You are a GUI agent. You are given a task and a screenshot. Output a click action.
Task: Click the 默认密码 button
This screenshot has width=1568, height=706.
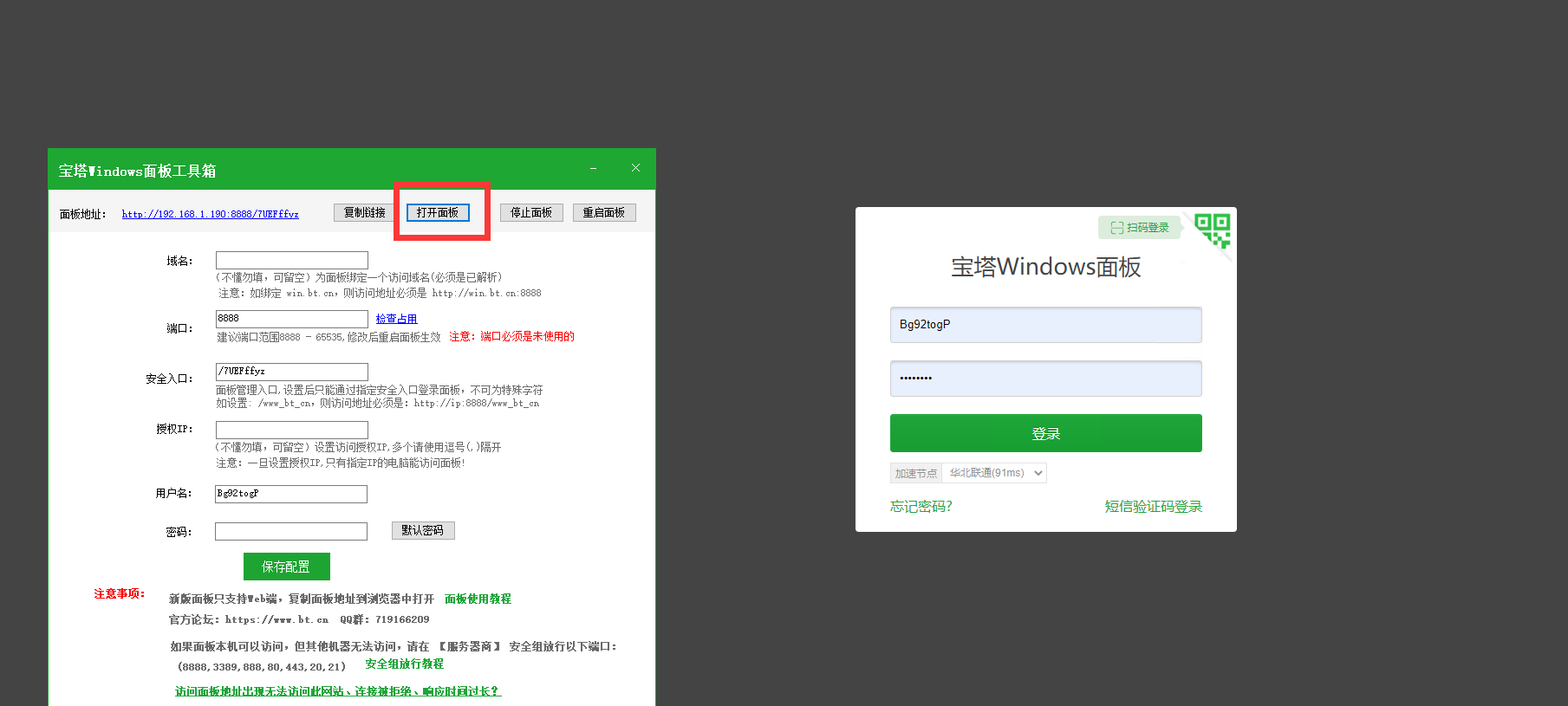[423, 530]
